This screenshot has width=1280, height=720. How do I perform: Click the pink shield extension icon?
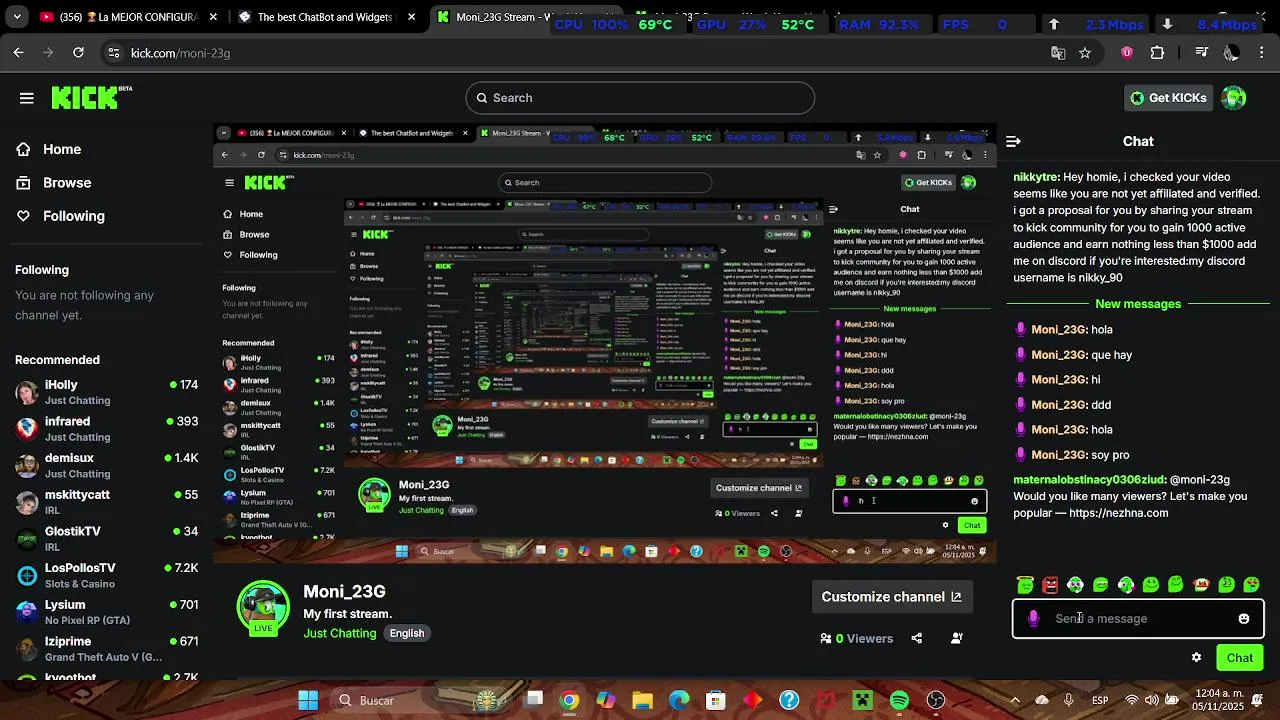[x=1127, y=53]
